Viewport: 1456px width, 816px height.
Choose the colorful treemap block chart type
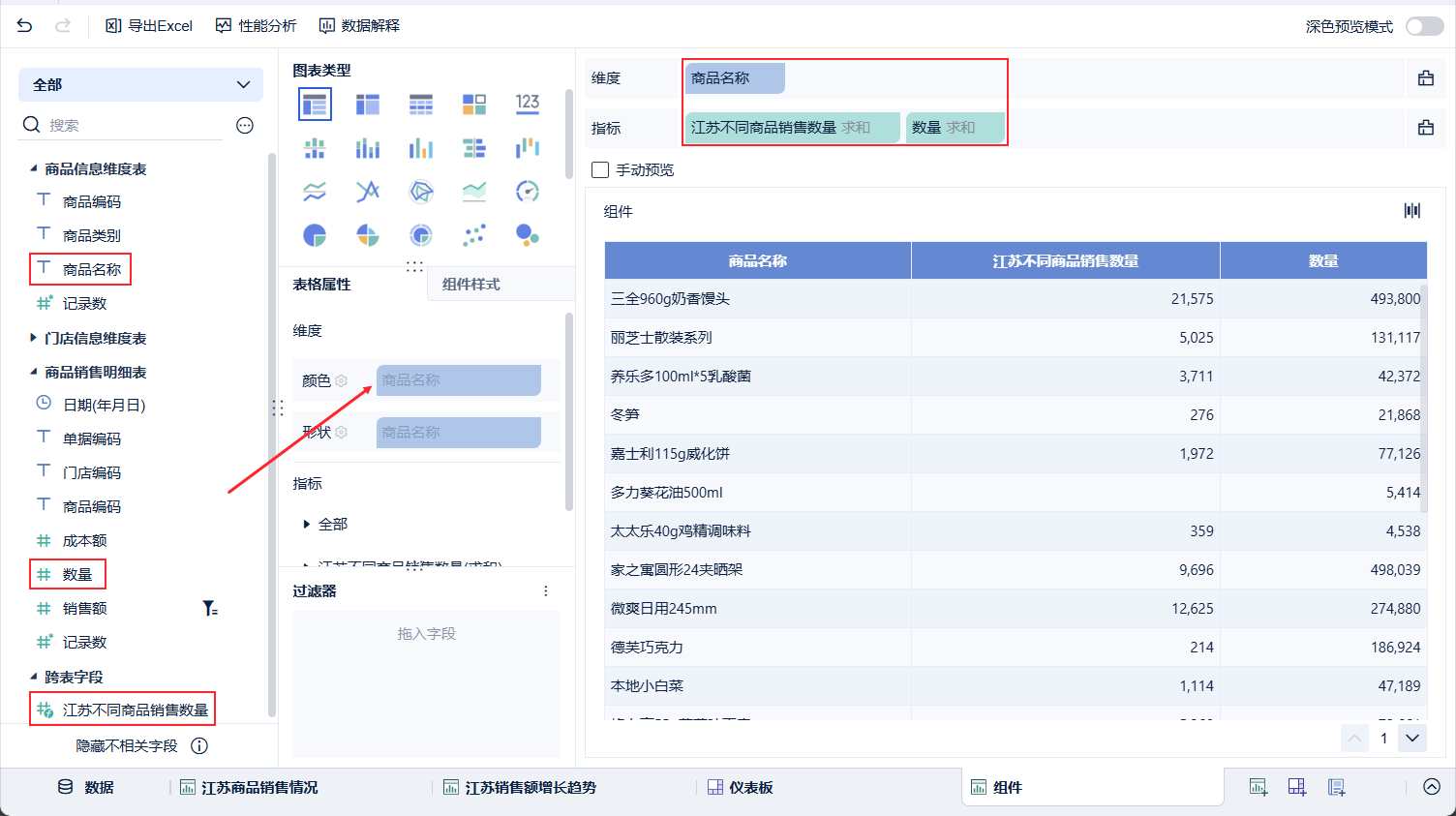coord(474,105)
